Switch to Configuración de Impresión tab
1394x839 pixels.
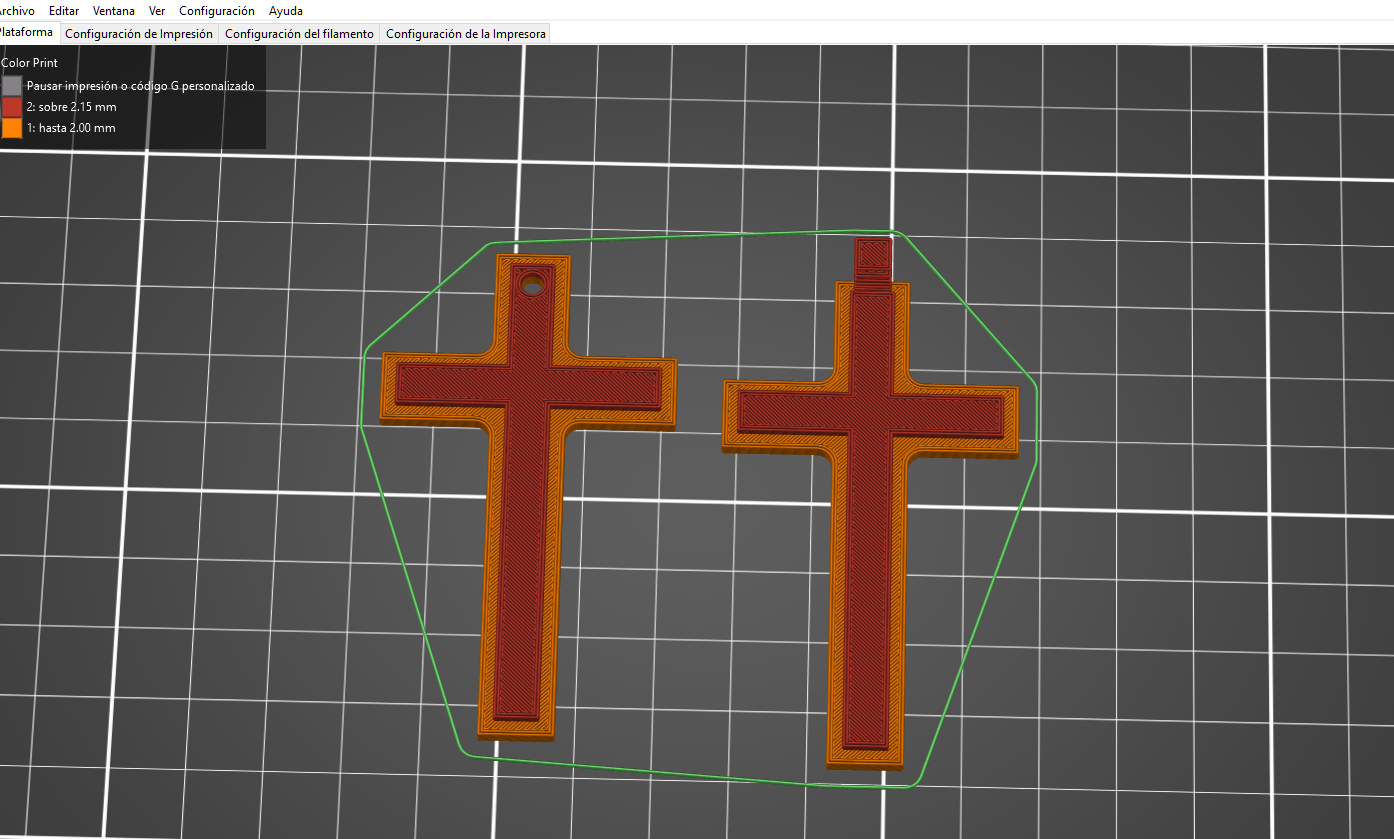tap(139, 33)
